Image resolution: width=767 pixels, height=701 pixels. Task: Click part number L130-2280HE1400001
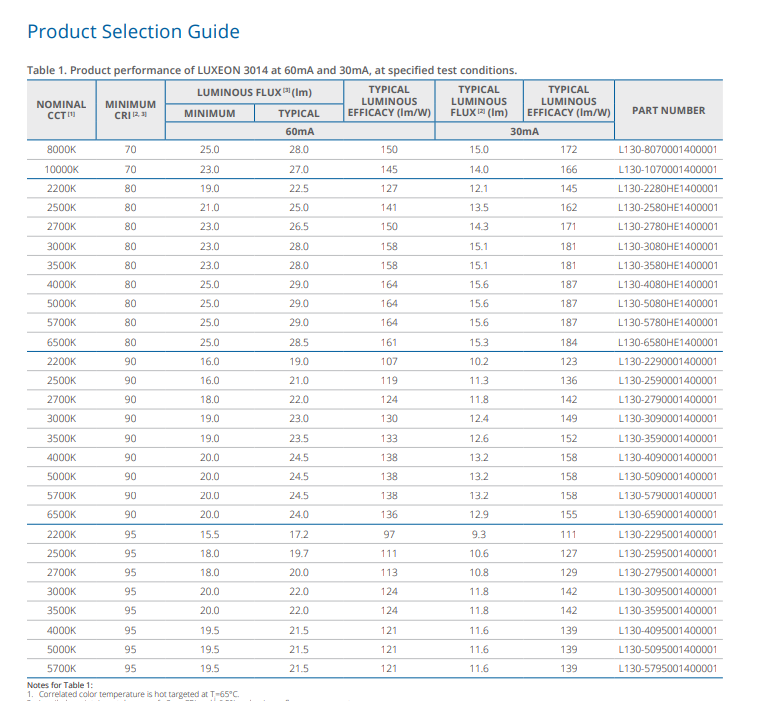point(668,189)
